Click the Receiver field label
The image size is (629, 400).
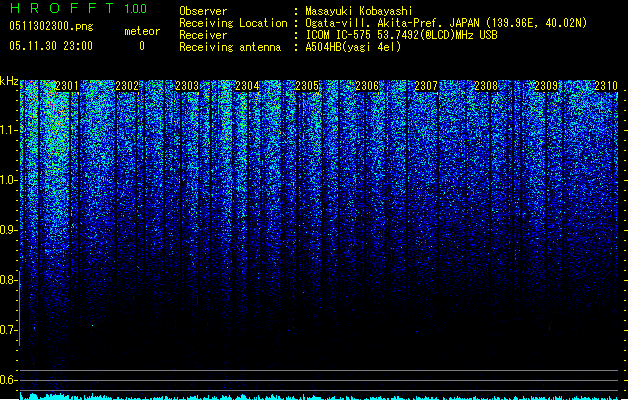pyautogui.click(x=203, y=35)
